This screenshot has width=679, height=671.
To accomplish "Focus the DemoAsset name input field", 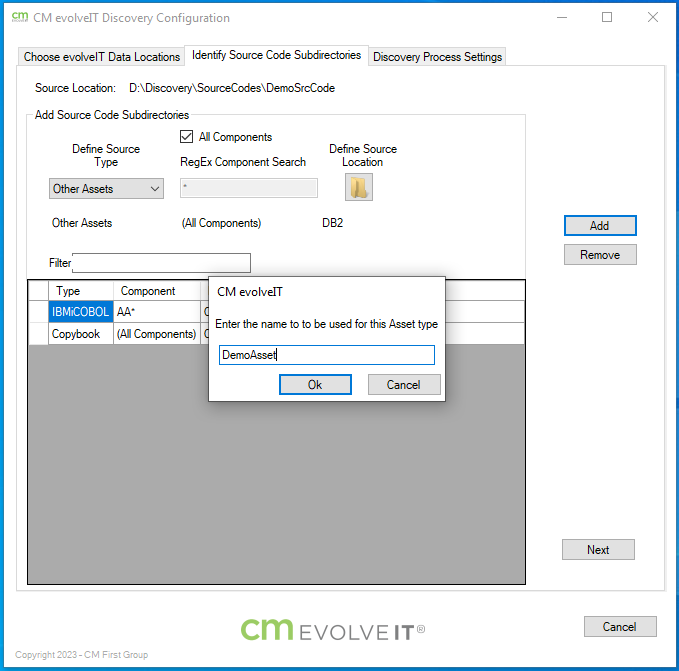I will pos(327,355).
